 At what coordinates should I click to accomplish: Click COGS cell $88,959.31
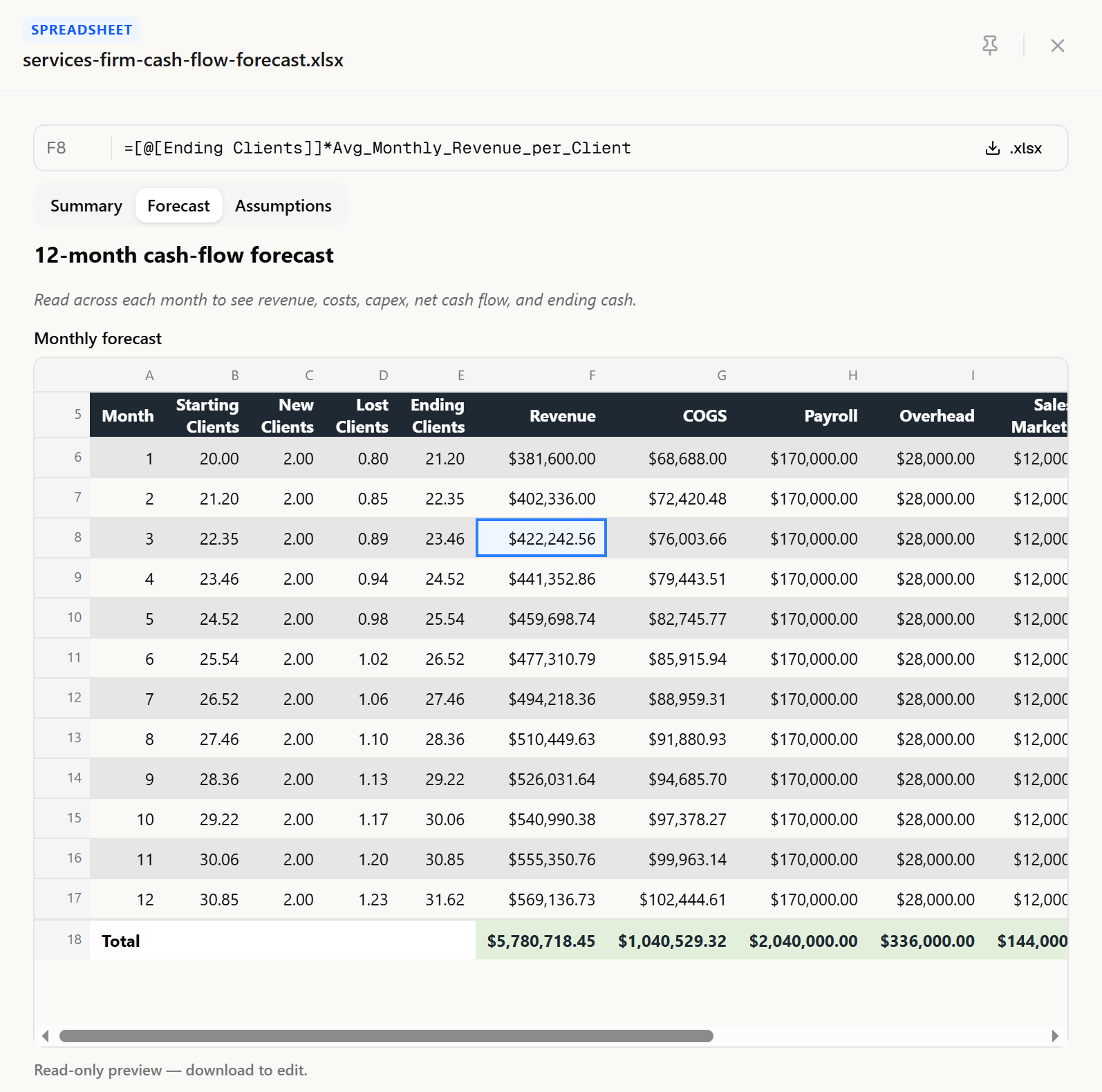coord(673,699)
